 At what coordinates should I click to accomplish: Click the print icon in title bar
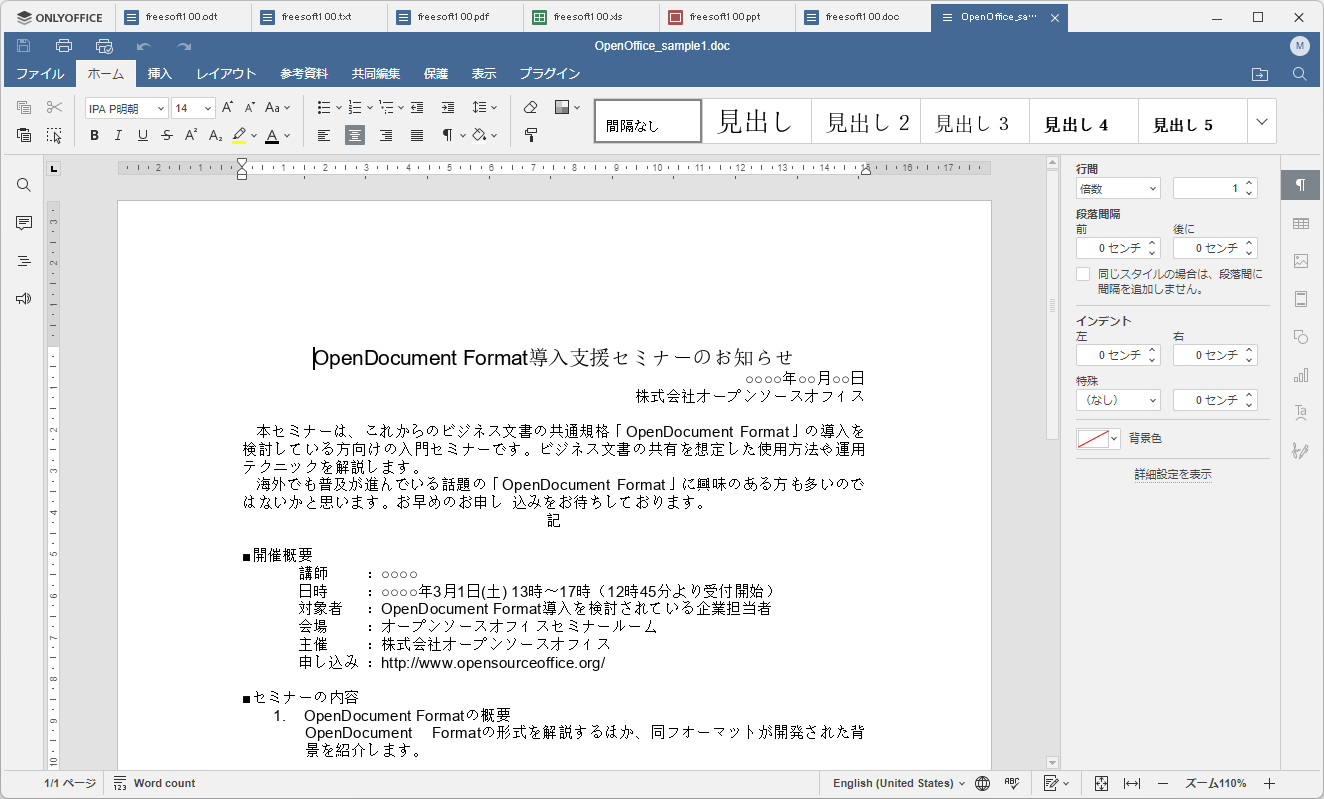64,46
